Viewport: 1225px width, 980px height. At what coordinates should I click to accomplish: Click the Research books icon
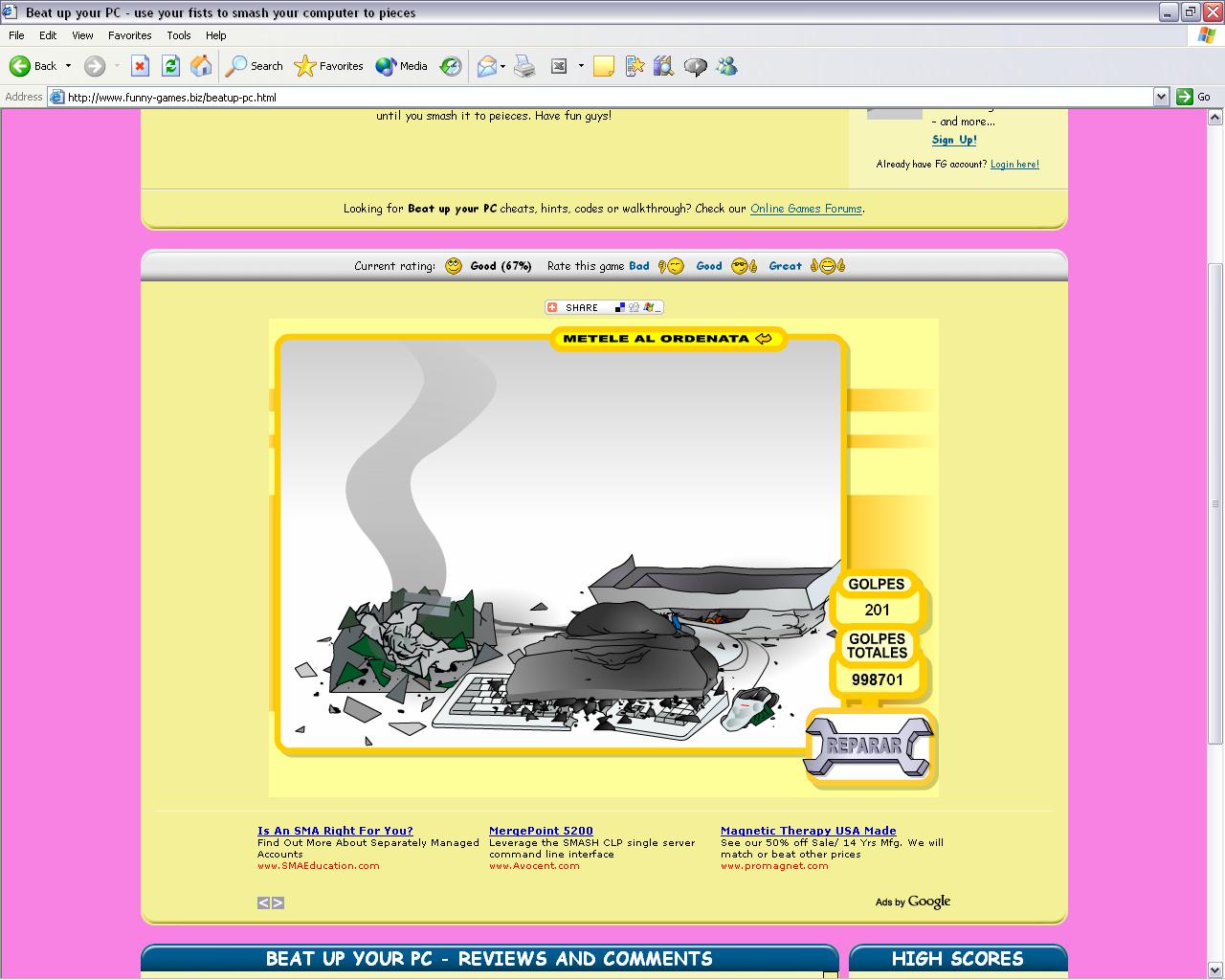[664, 66]
